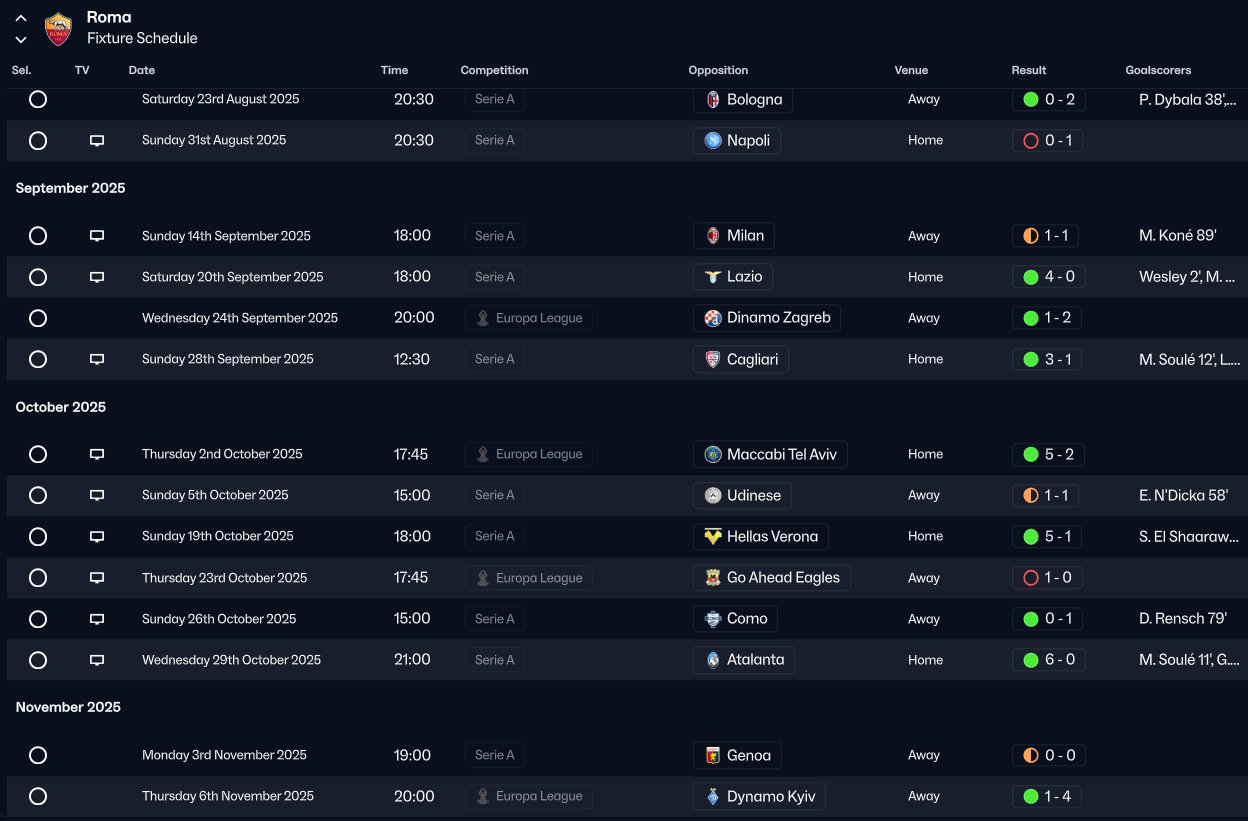Click the Genoa club badge icon
This screenshot has width=1248, height=821.
713,756
